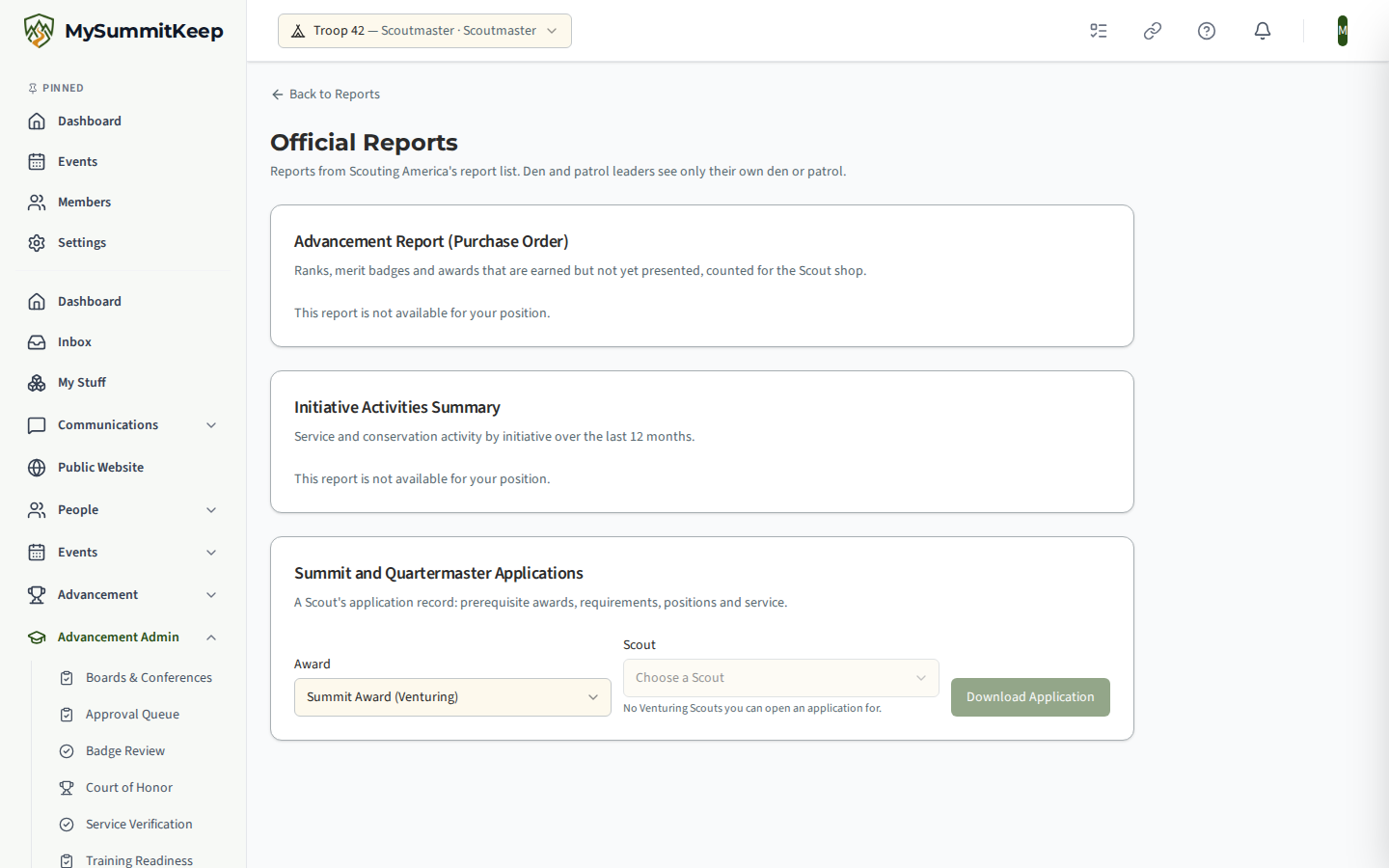Open pinned Members people icon
This screenshot has width=1389, height=868.
pos(37,203)
